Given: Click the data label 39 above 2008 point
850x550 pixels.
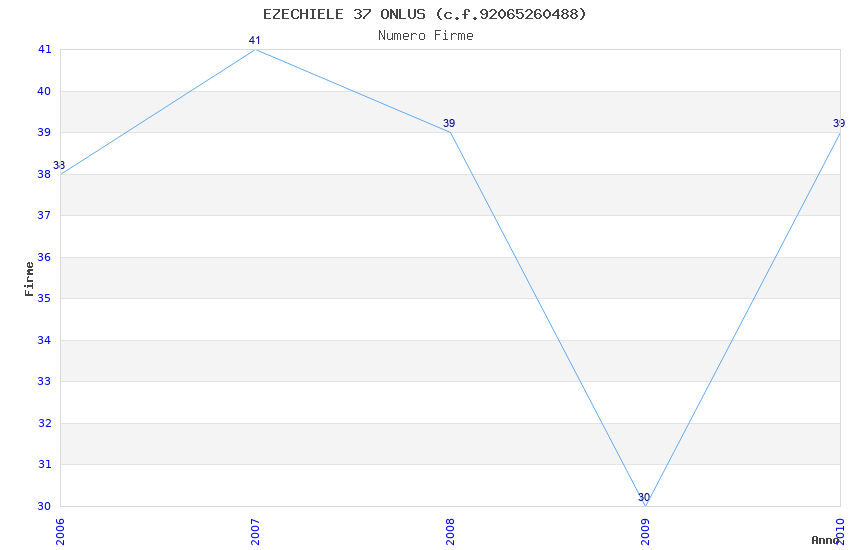Looking at the screenshot, I should [449, 124].
